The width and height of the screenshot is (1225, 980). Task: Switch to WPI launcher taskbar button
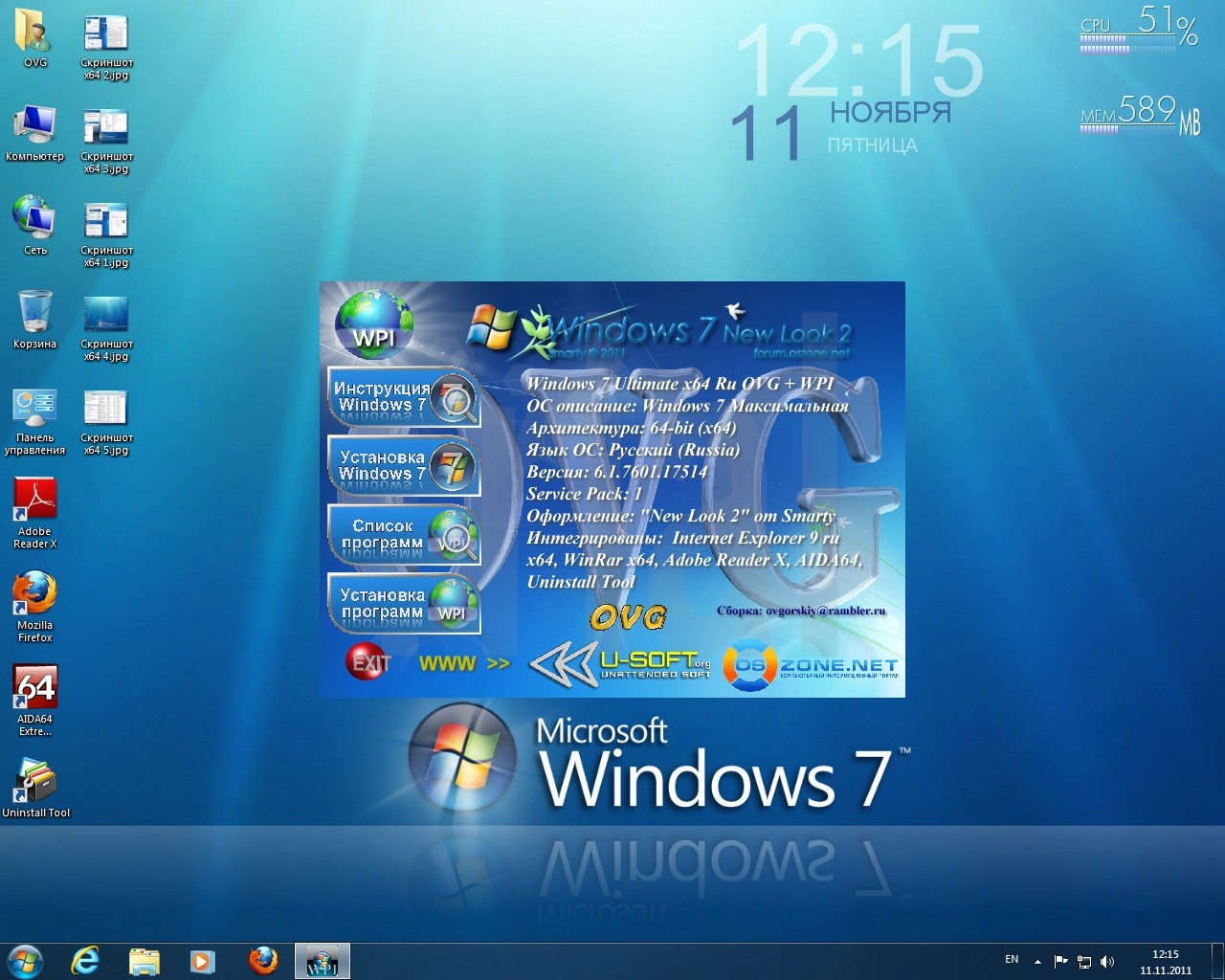pyautogui.click(x=323, y=961)
